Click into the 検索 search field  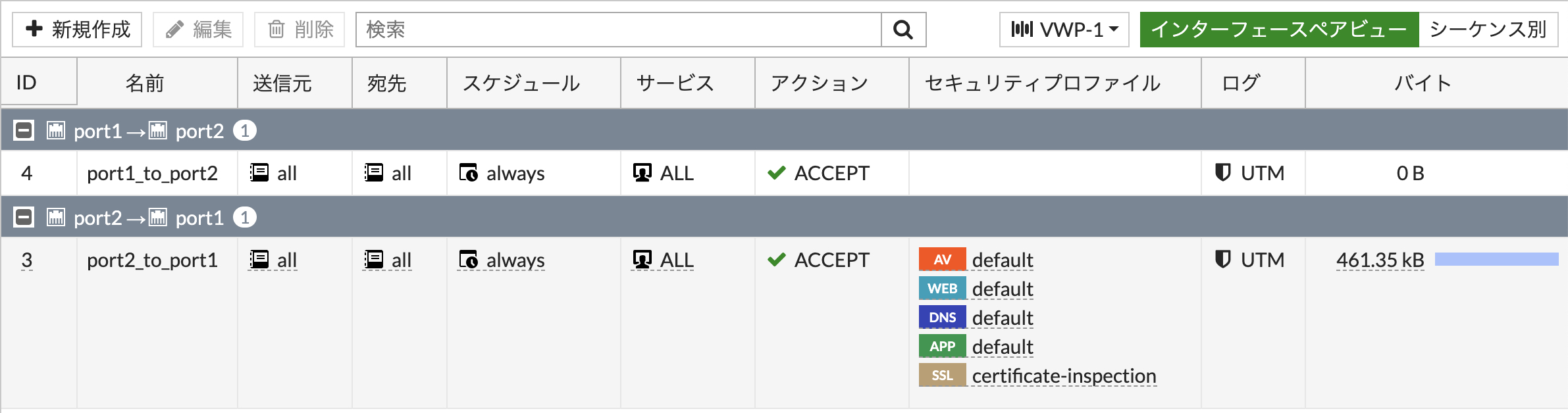[x=618, y=30]
